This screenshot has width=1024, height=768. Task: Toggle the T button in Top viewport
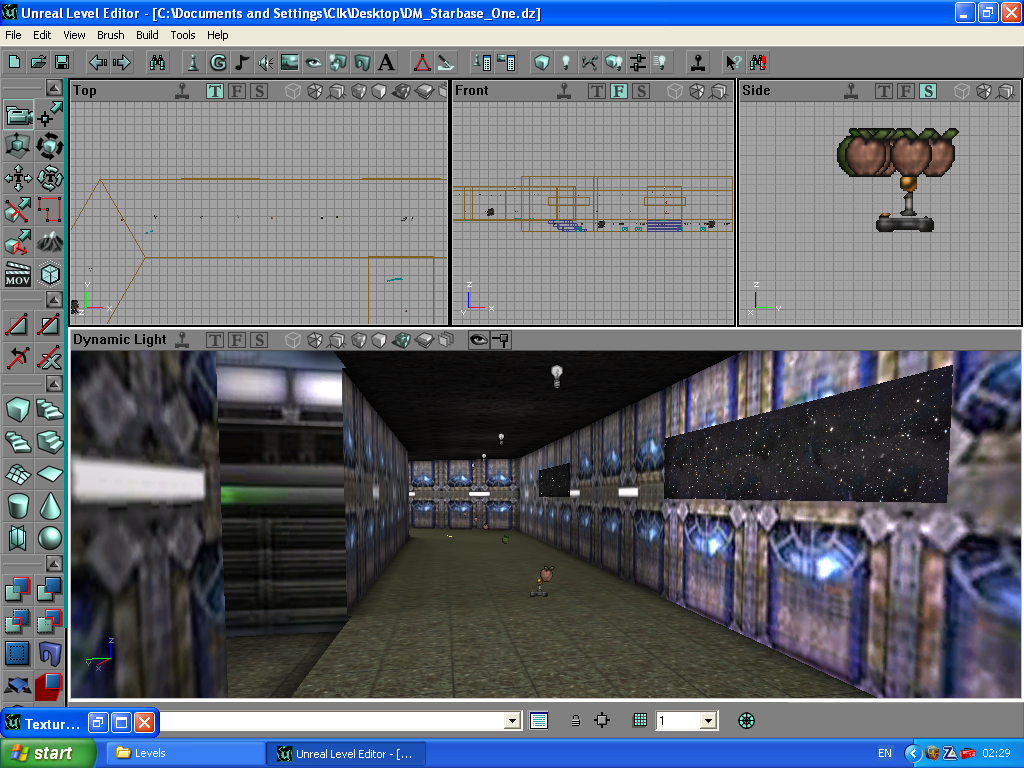215,91
